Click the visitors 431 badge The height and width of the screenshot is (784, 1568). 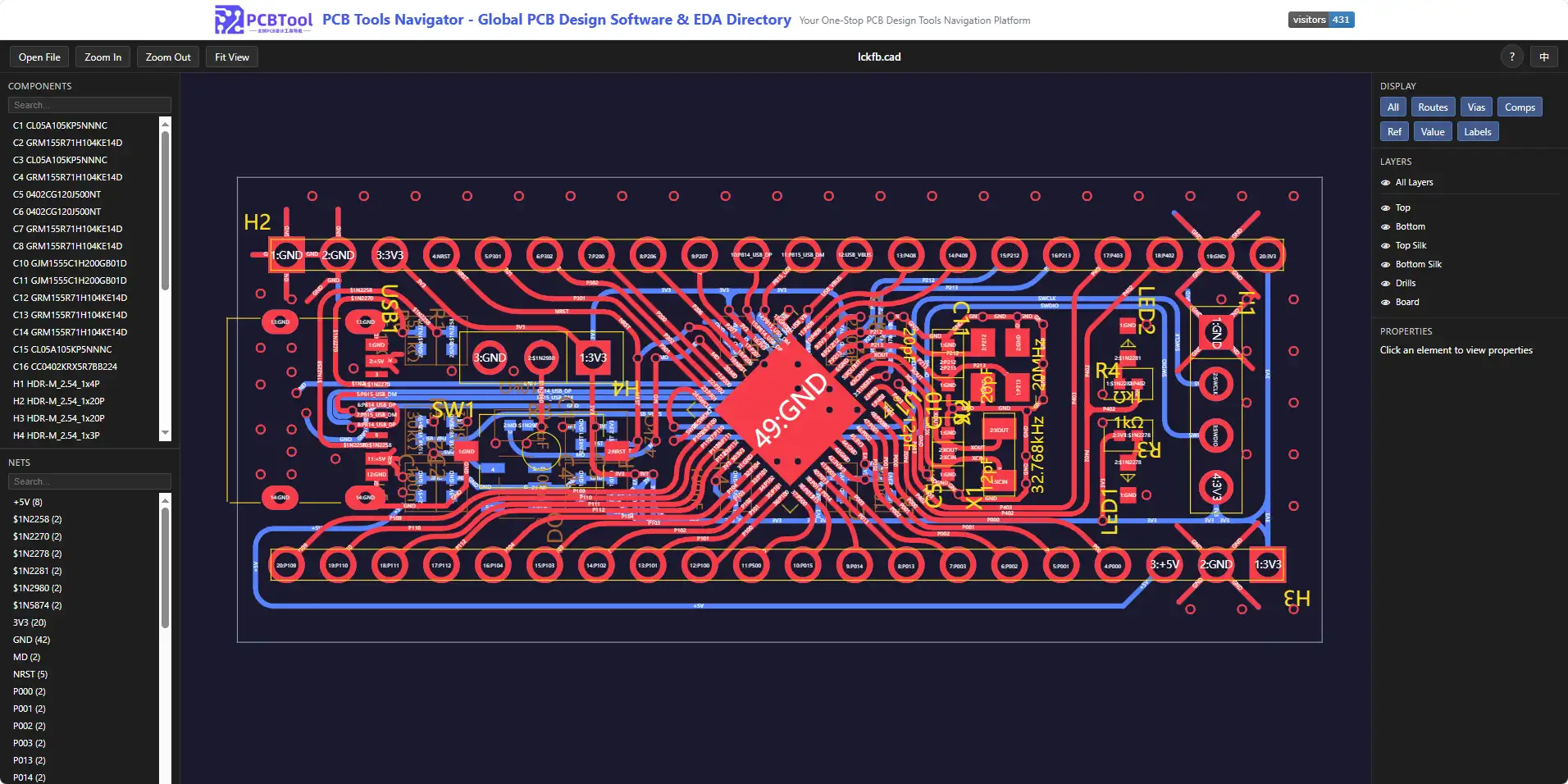(1321, 20)
